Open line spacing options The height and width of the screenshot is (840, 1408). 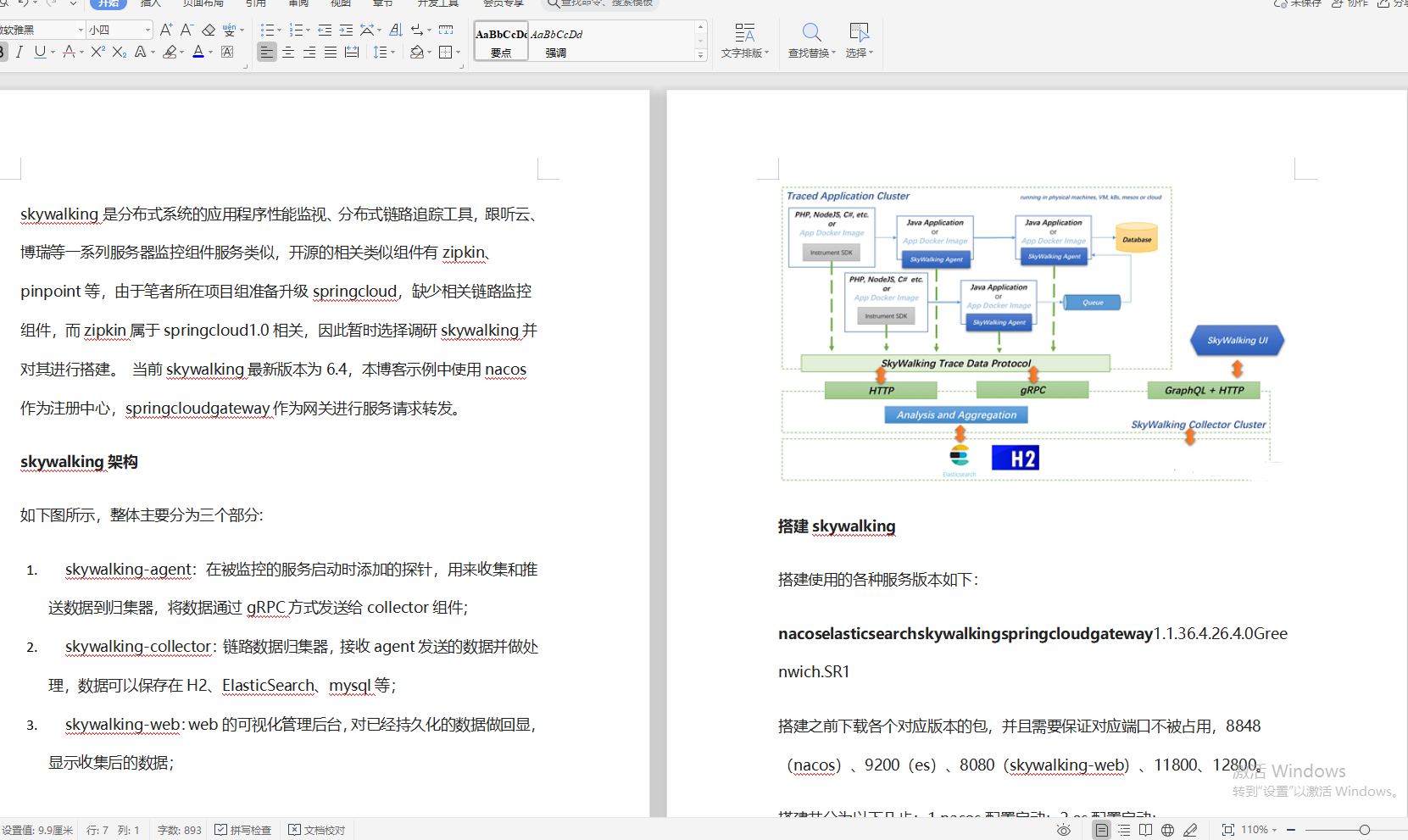point(381,53)
